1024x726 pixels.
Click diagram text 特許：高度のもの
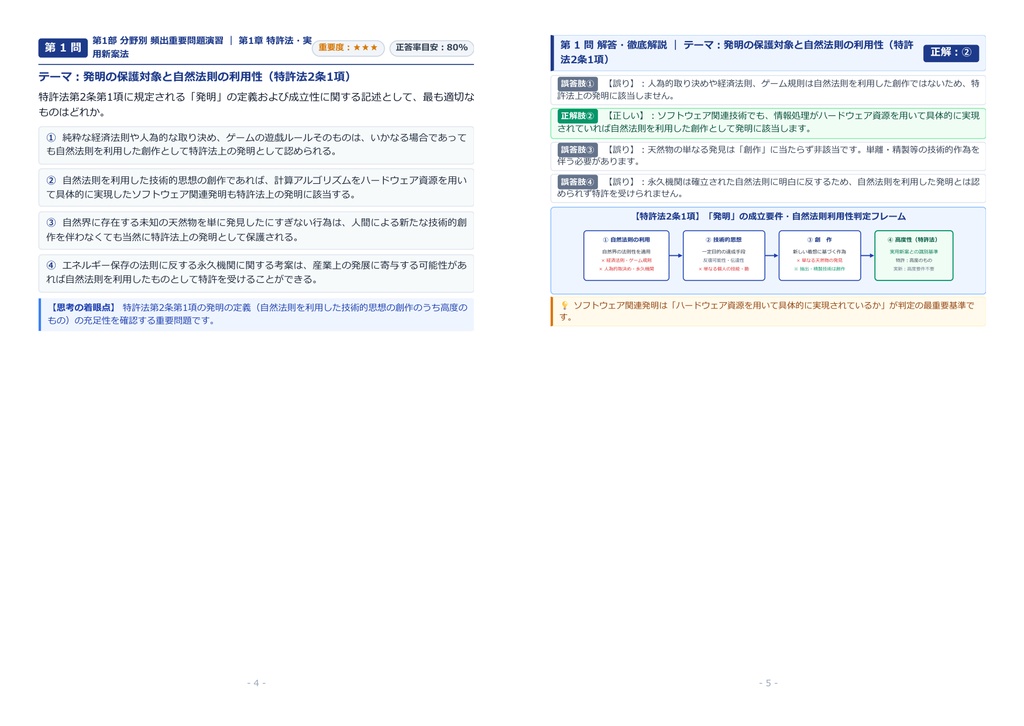tap(914, 260)
